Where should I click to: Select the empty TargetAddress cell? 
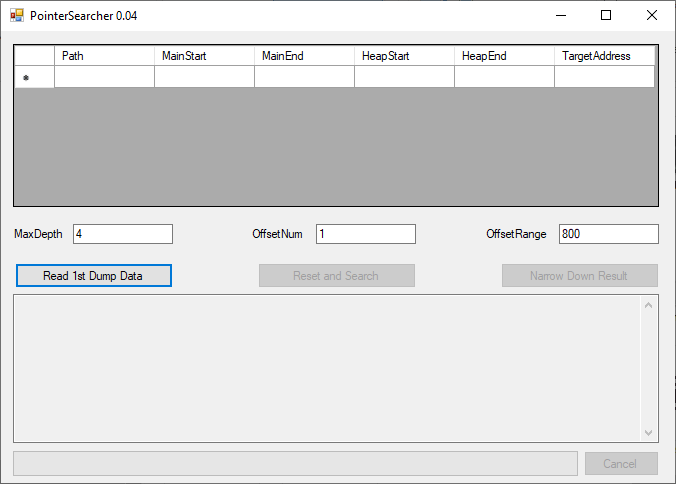[604, 77]
